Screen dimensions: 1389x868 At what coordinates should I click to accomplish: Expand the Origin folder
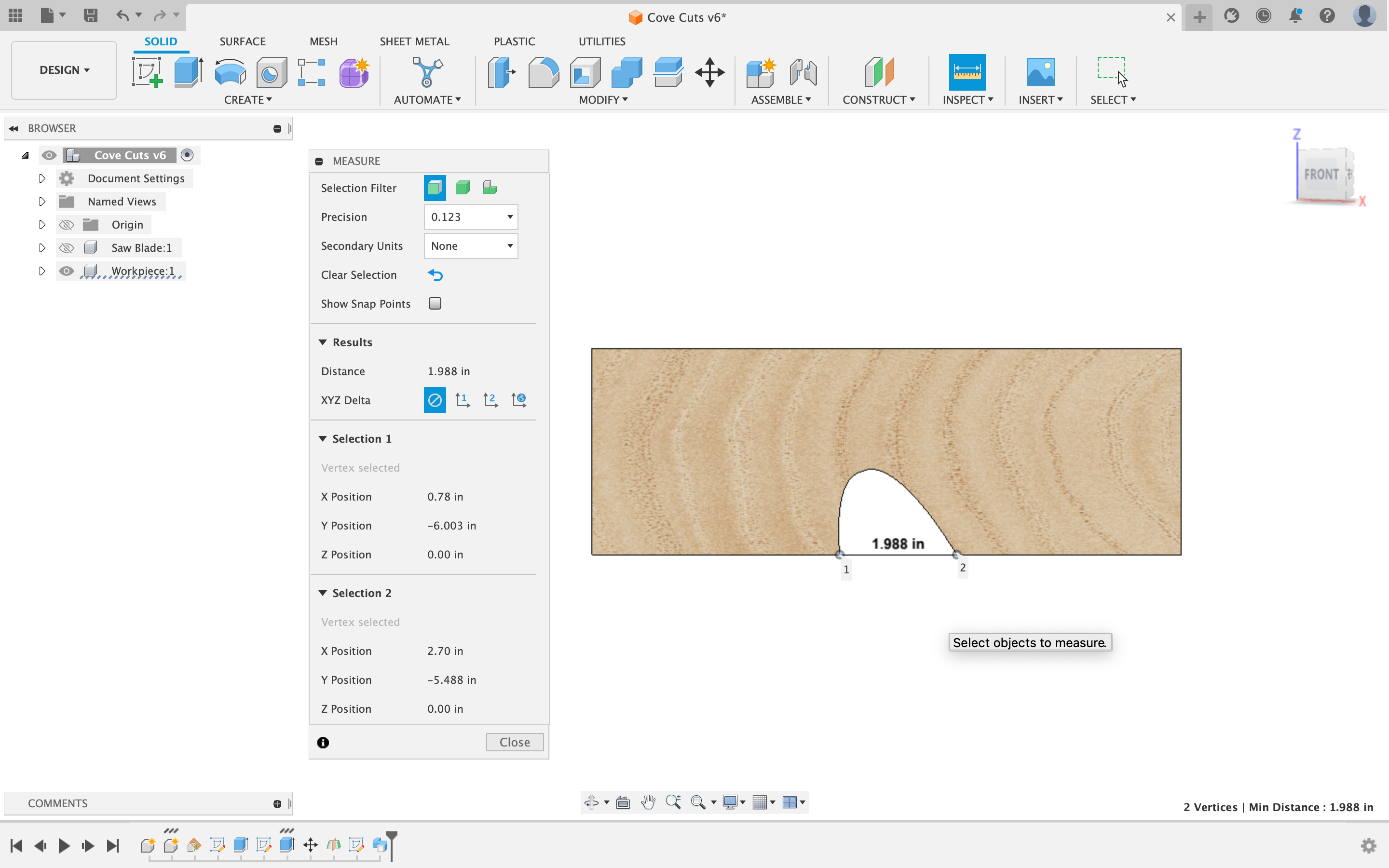(x=40, y=224)
